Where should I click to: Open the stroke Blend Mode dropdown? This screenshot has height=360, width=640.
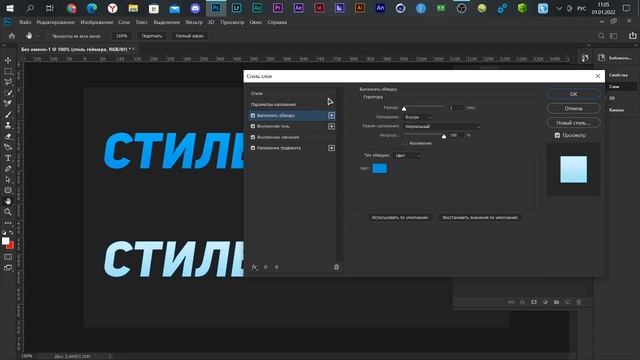pos(442,127)
